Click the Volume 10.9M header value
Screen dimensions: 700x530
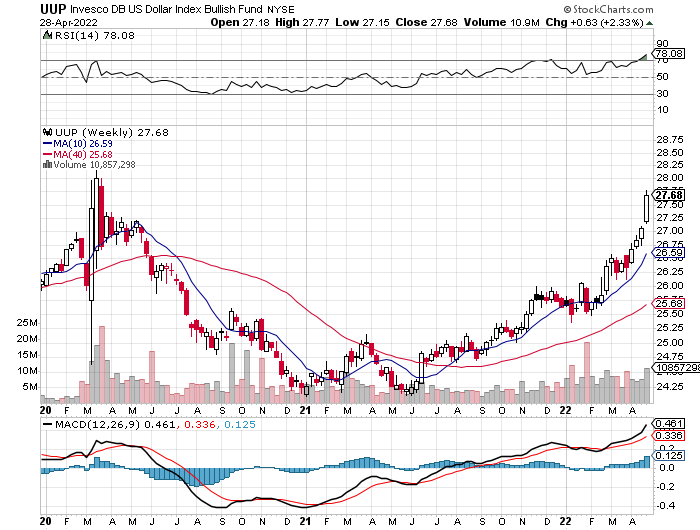tap(502, 22)
